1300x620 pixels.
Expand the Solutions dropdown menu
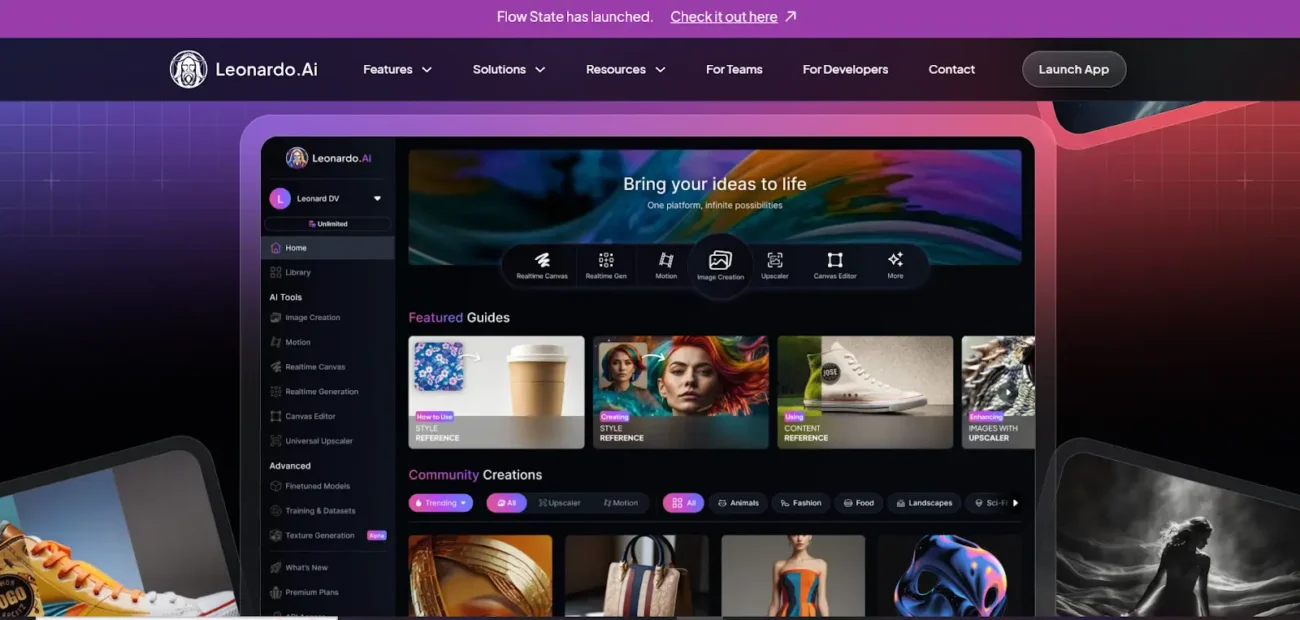click(x=509, y=70)
